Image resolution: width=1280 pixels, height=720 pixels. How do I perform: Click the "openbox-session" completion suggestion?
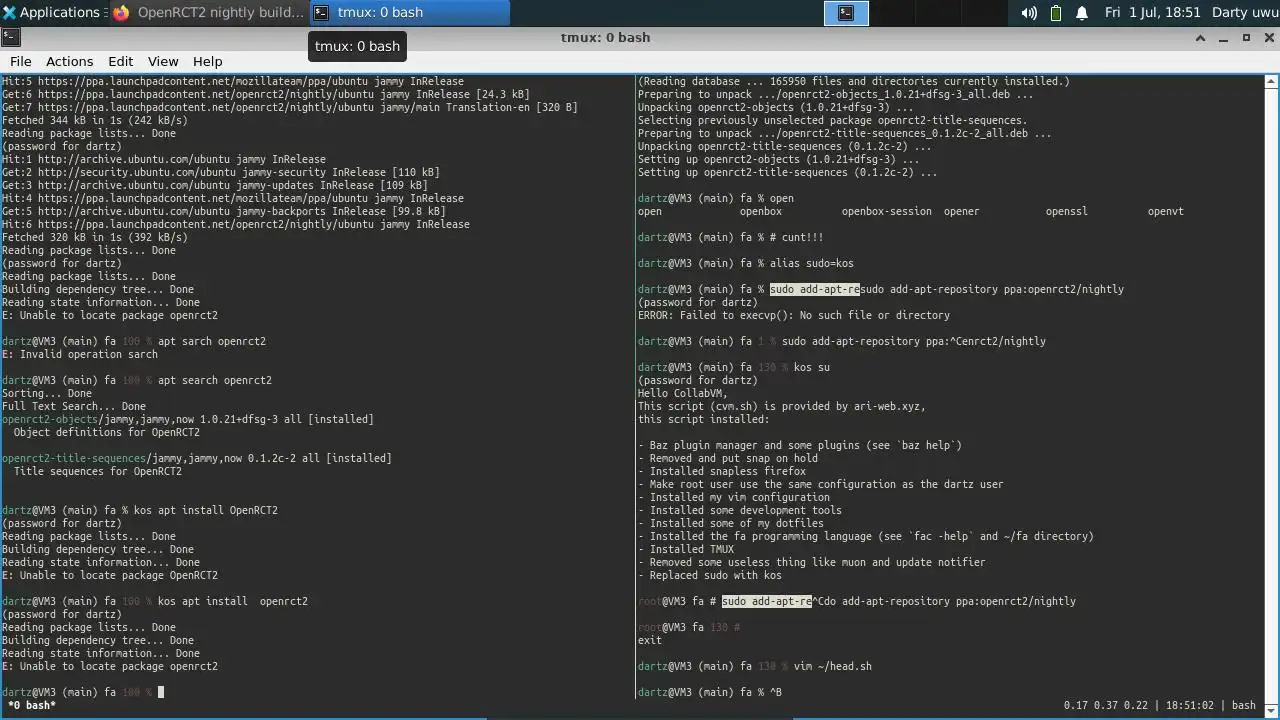click(x=887, y=211)
